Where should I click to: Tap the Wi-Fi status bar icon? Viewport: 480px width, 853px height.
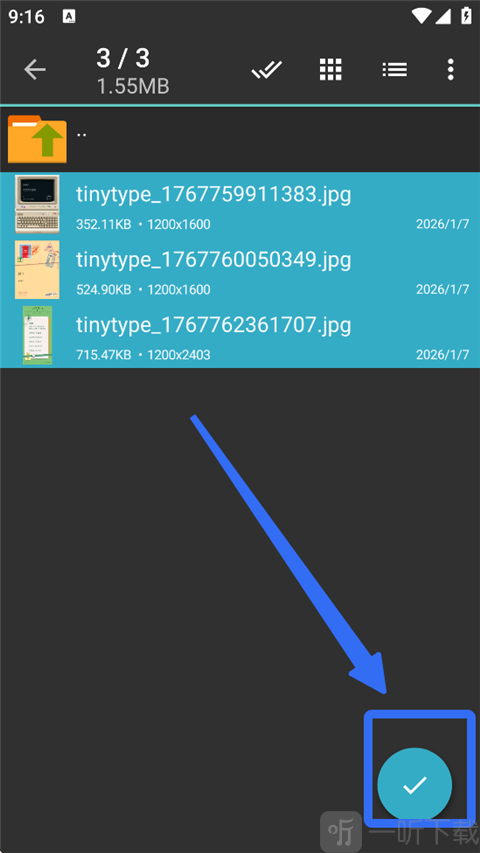point(421,16)
